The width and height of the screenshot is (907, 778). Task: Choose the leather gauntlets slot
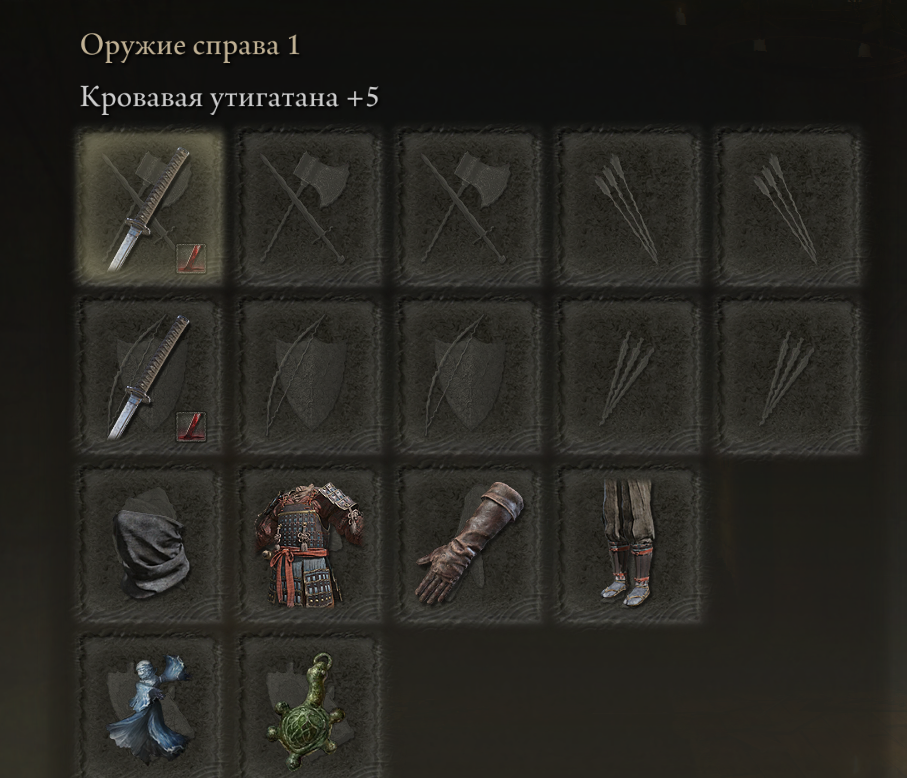[469, 544]
